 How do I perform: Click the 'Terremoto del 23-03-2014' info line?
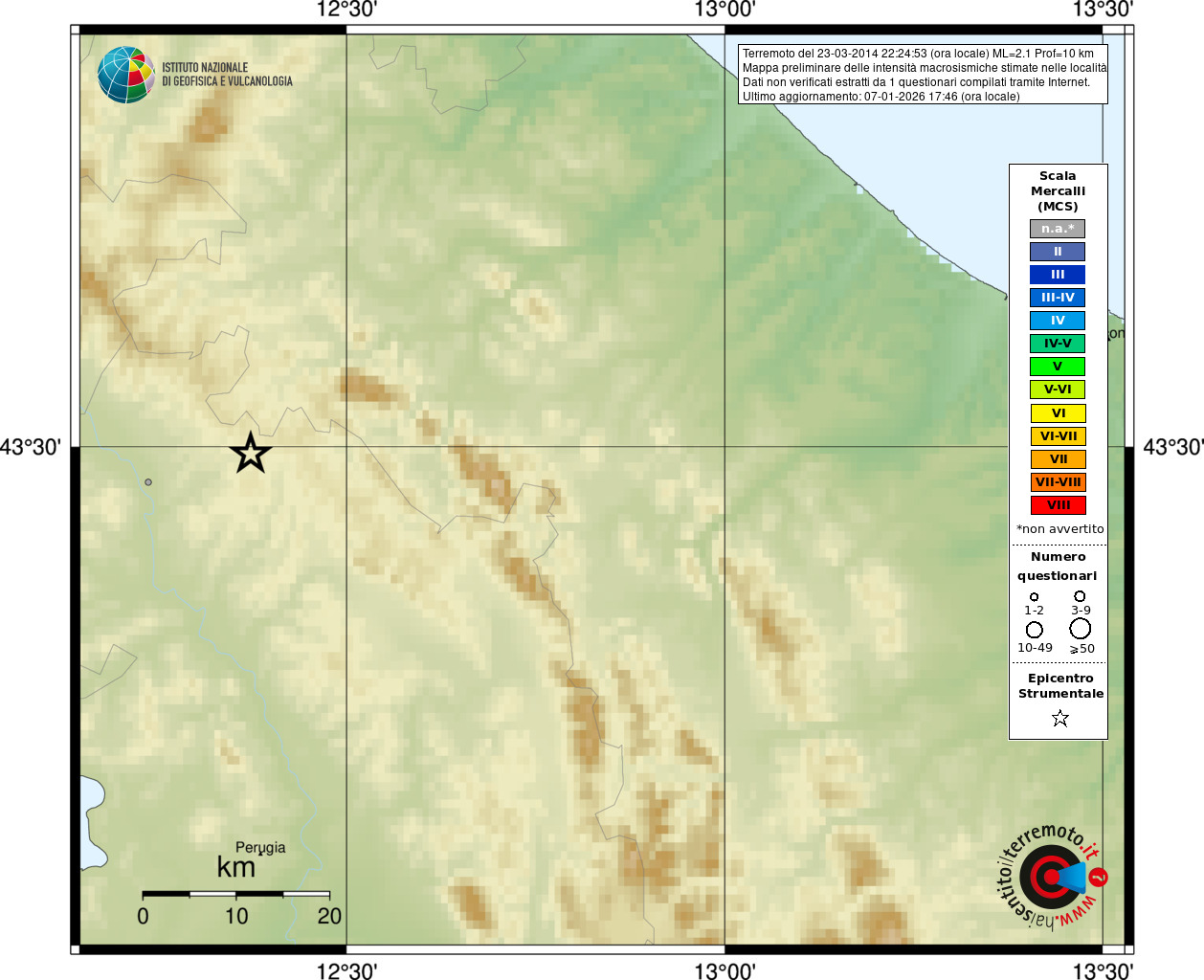918,54
